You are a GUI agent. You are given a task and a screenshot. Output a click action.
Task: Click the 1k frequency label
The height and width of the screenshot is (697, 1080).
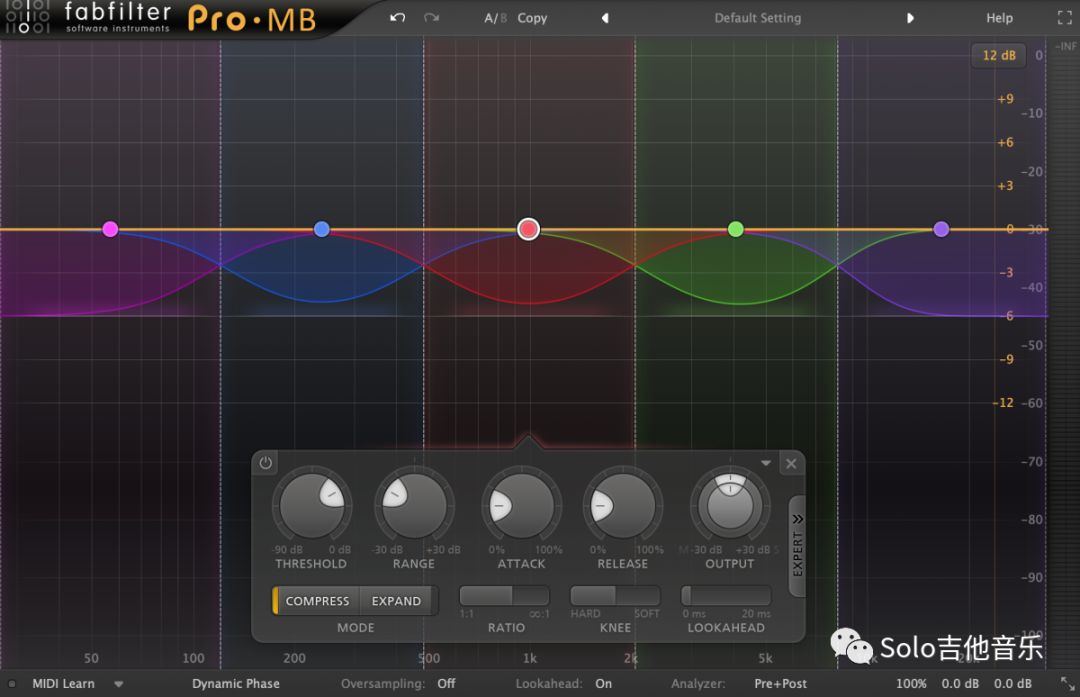click(x=530, y=658)
